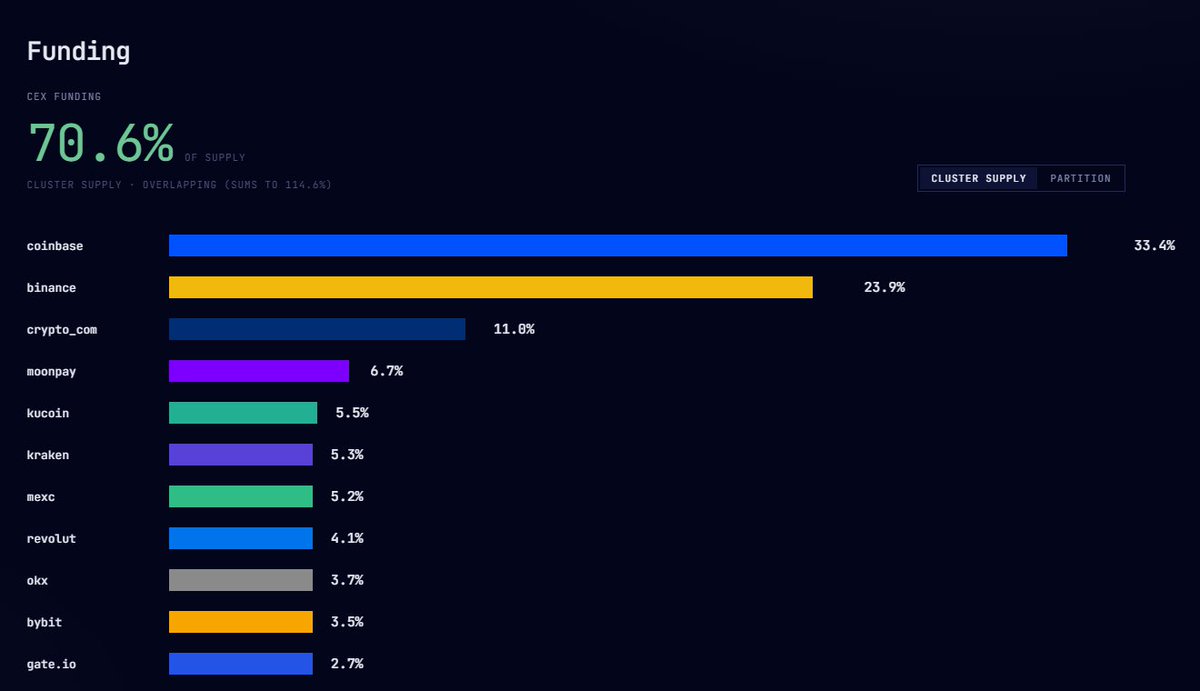
Task: Click the teal kucoin bar
Action: pyautogui.click(x=243, y=413)
